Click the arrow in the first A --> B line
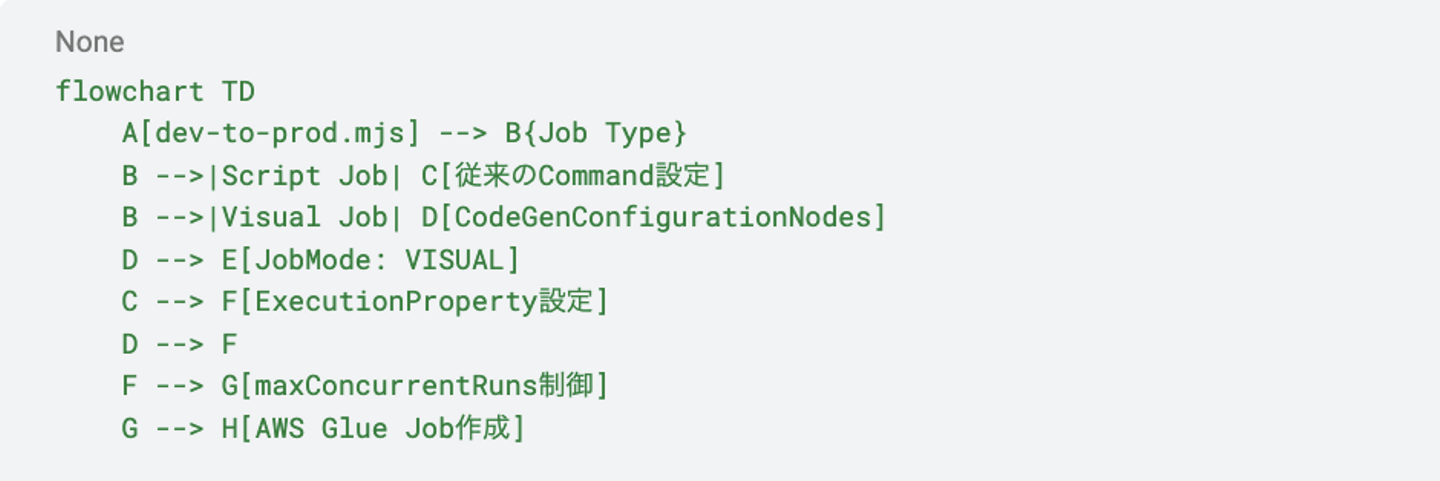The width and height of the screenshot is (1440, 481). click(x=463, y=133)
